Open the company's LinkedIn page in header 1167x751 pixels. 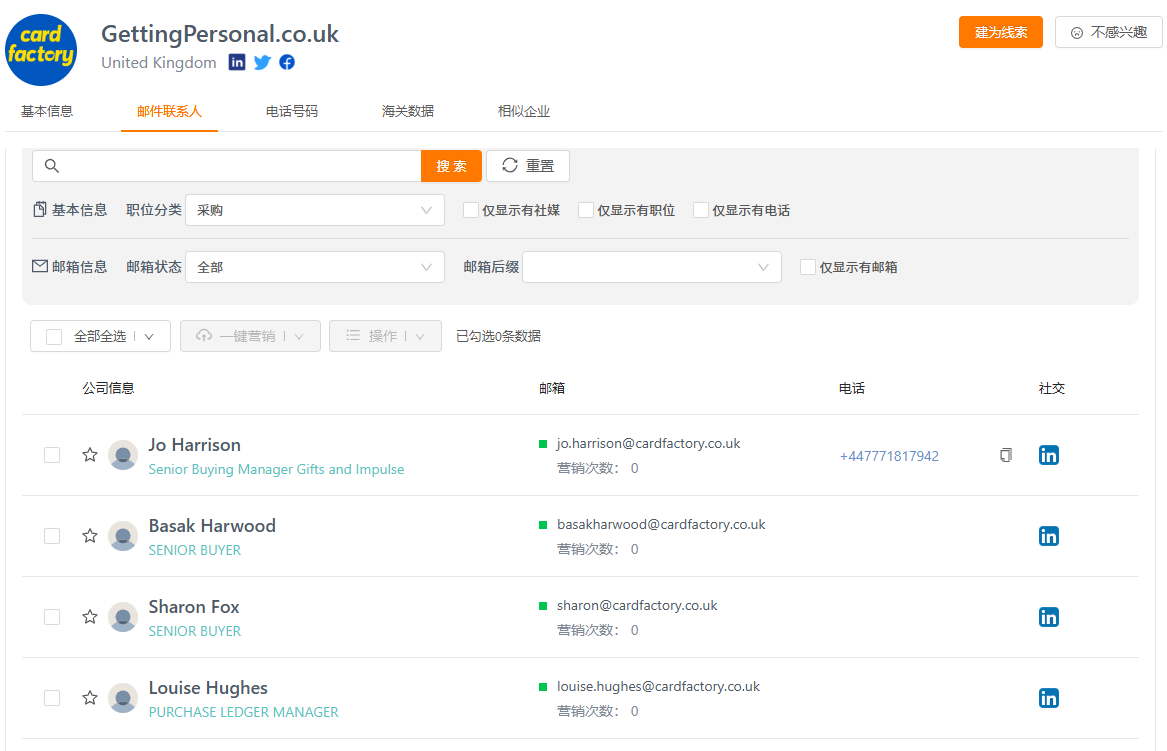[237, 63]
